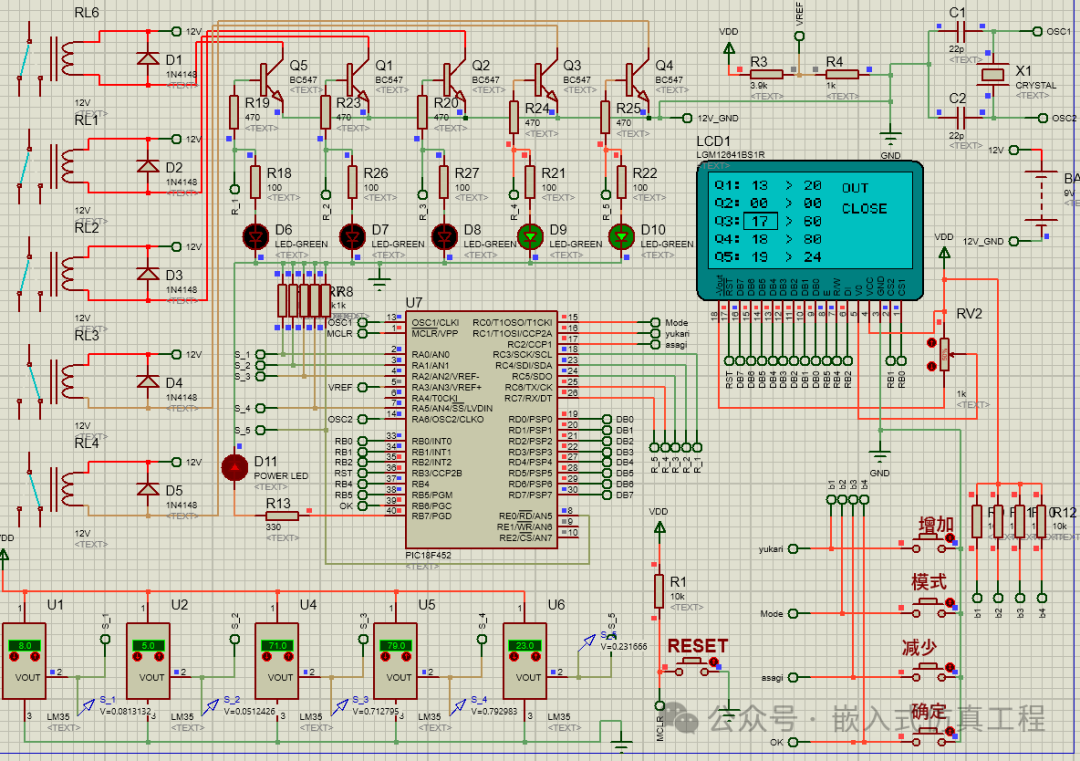1080x761 pixels.
Task: Select capacitor C1 22p
Action: click(x=961, y=32)
